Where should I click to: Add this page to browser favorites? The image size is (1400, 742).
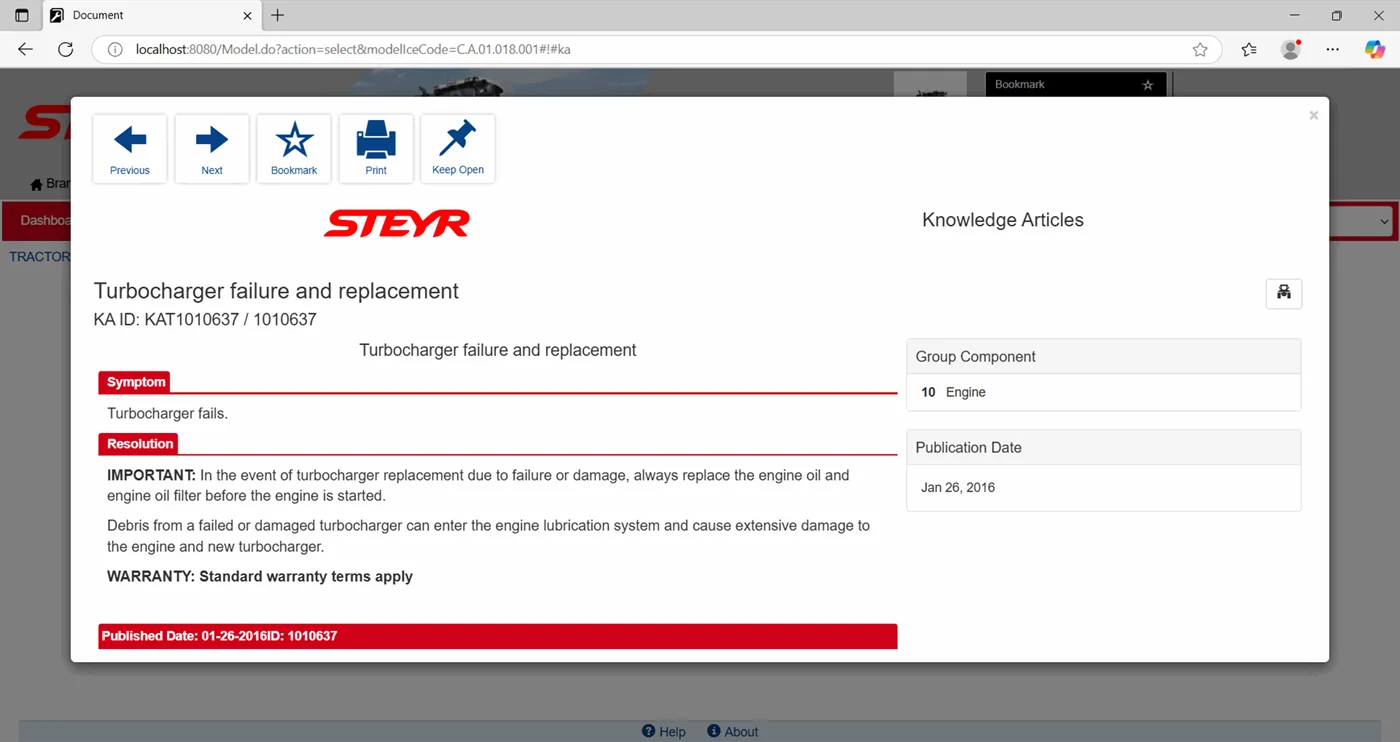[x=1200, y=49]
